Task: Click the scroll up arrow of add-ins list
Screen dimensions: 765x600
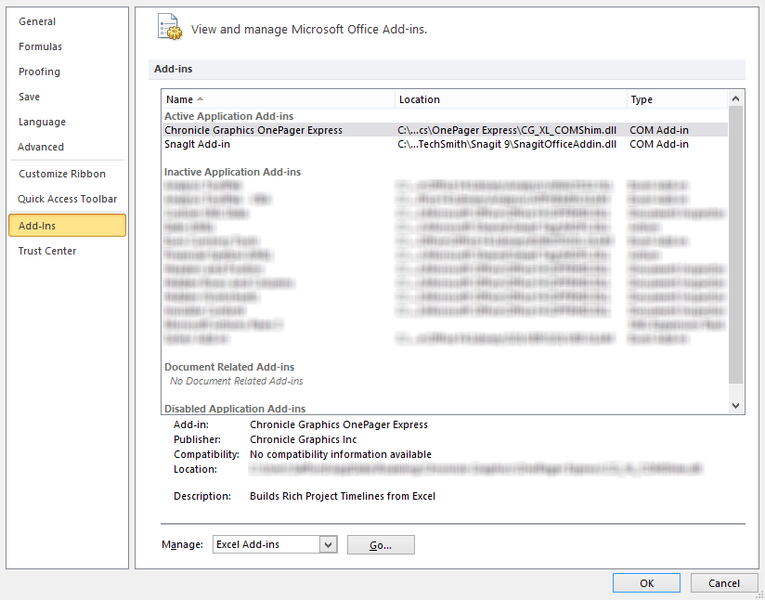Action: click(736, 99)
